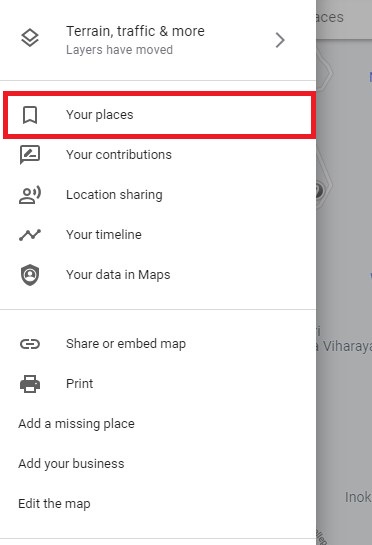This screenshot has width=372, height=545.
Task: Open Your data in Maps
Action: point(158,275)
